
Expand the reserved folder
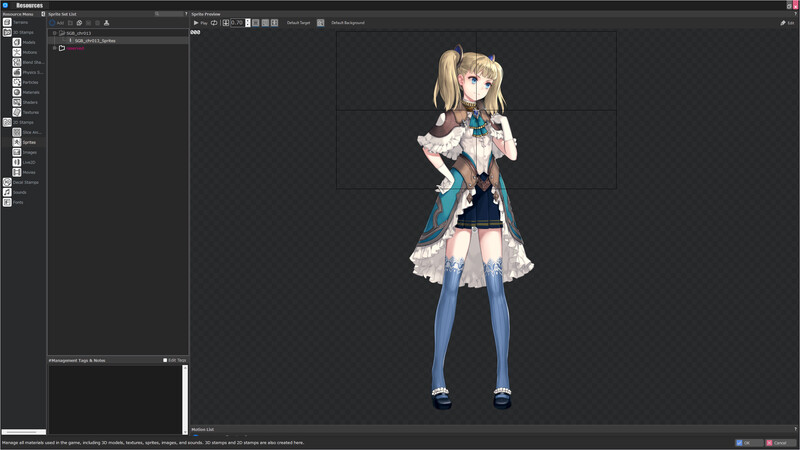click(55, 48)
